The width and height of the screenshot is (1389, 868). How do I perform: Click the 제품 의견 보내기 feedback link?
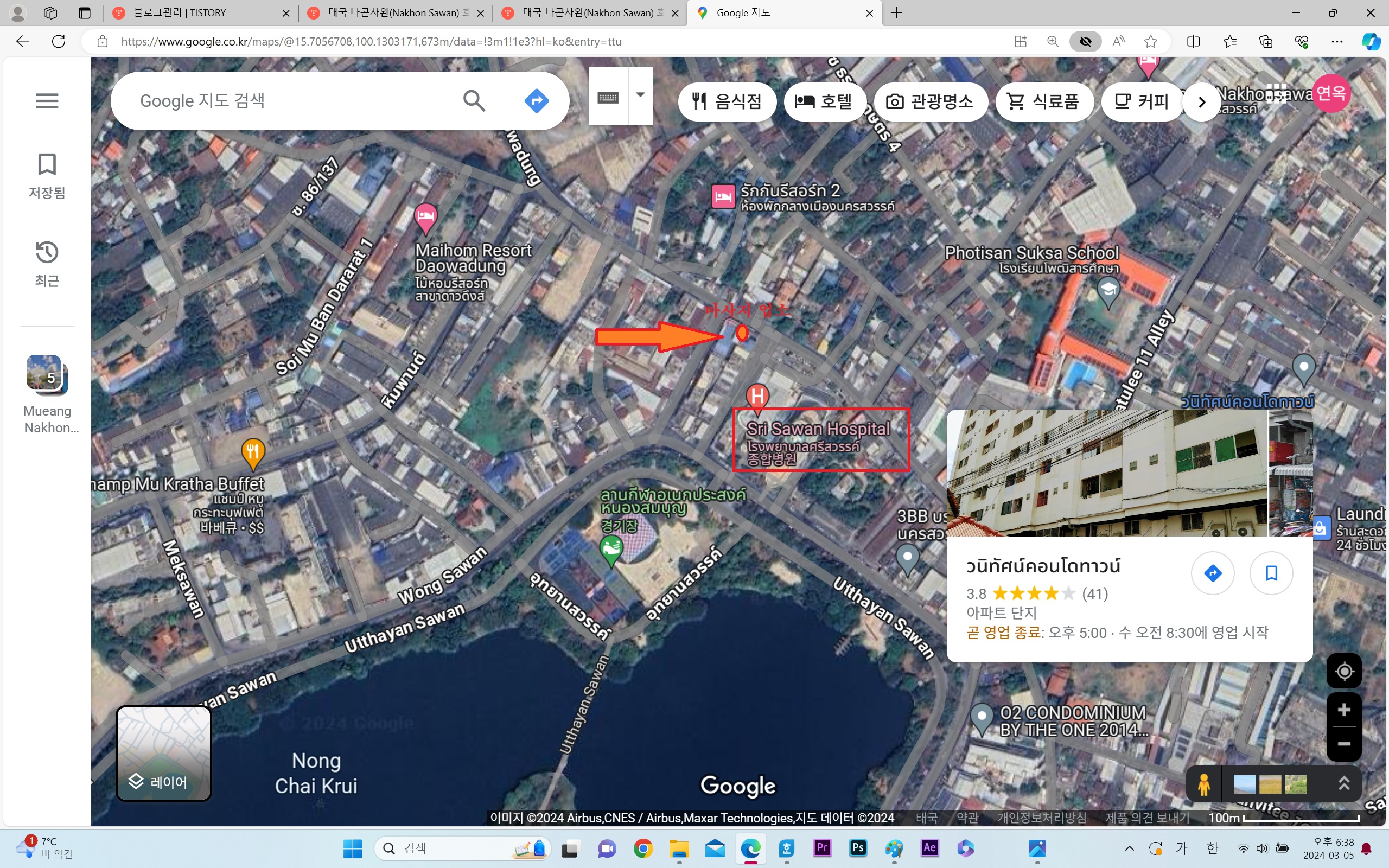tap(1147, 818)
